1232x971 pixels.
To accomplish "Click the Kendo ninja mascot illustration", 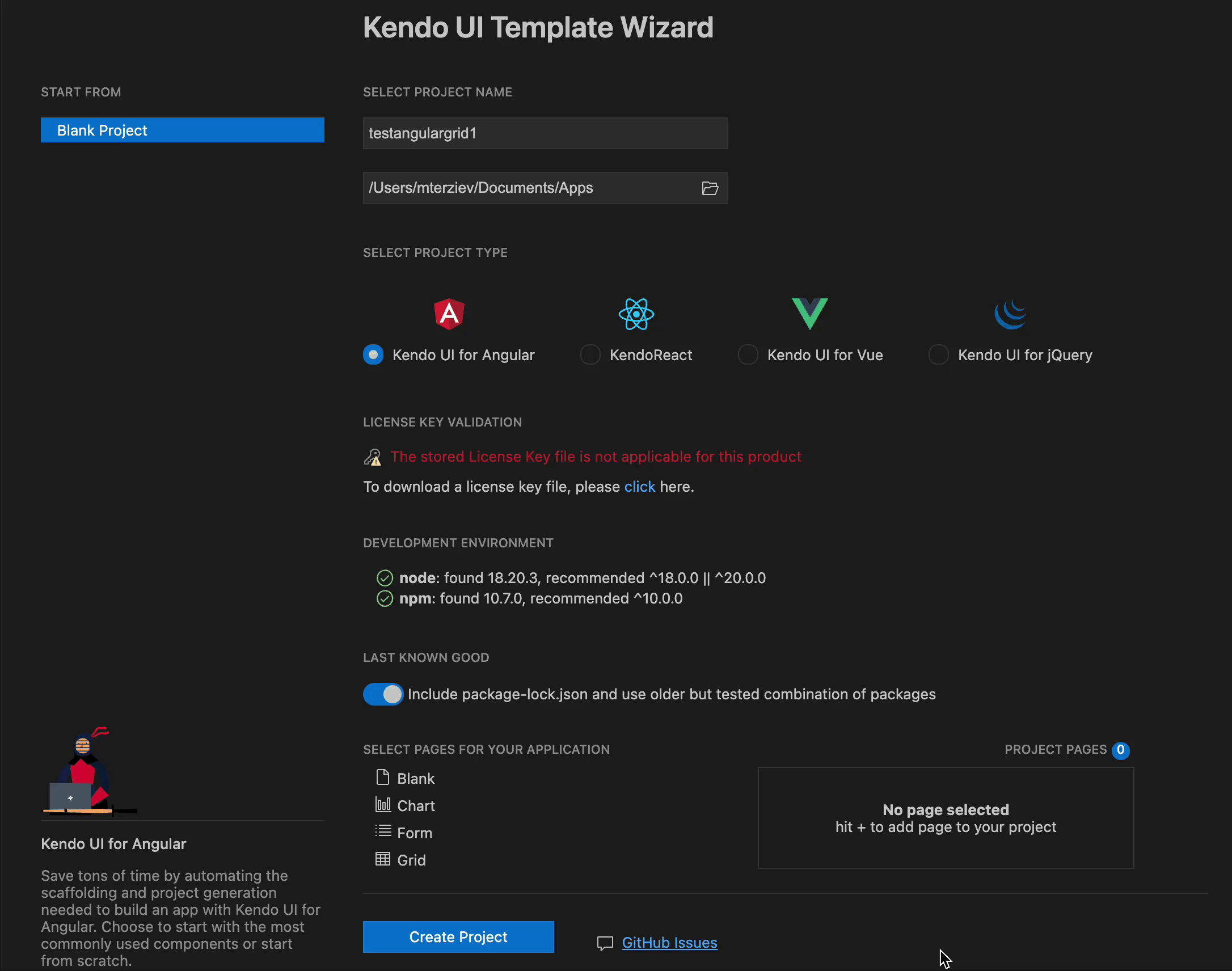I will point(90,771).
